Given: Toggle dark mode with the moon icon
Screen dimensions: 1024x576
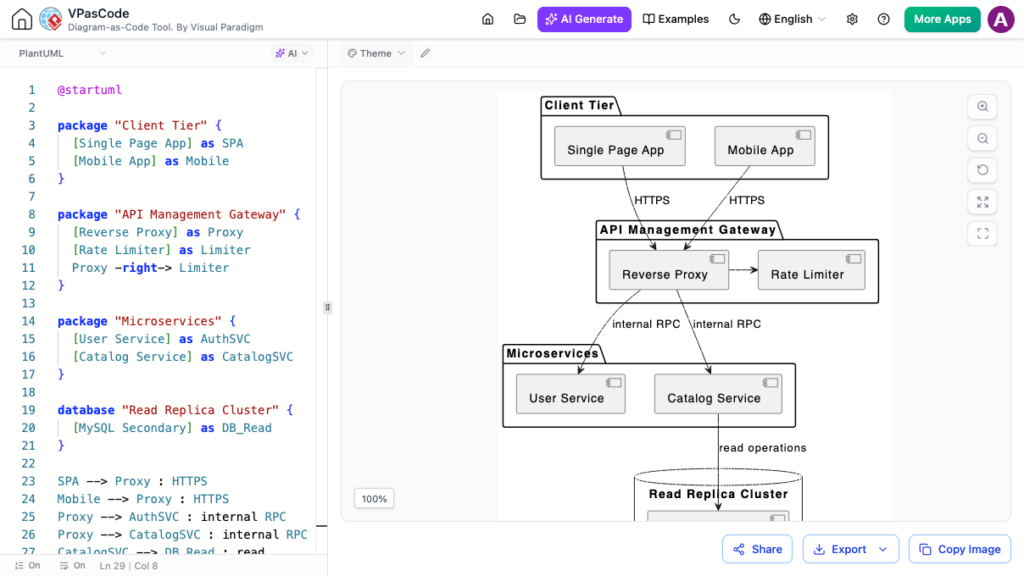Looking at the screenshot, I should [x=734, y=19].
